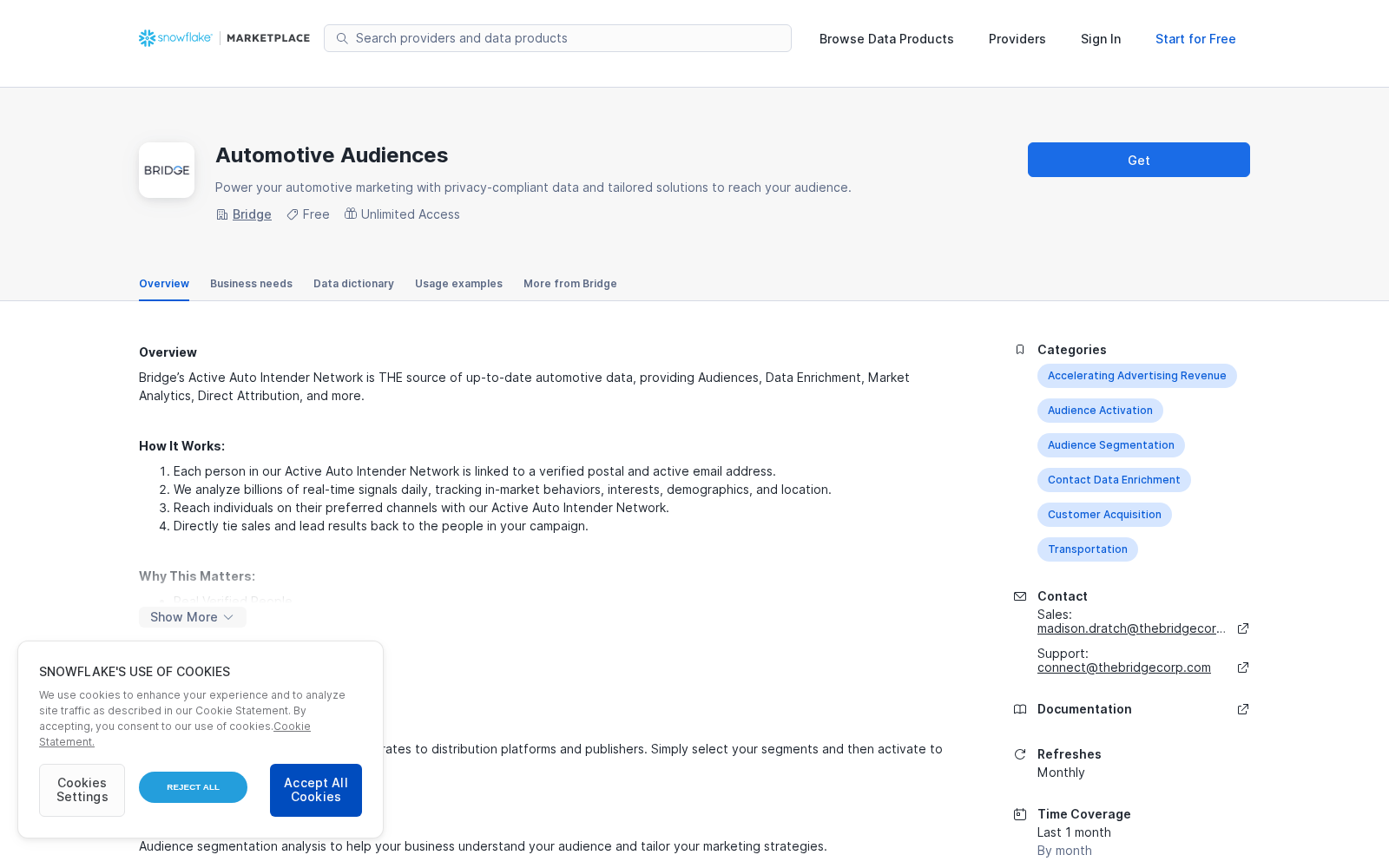The width and height of the screenshot is (1389, 868).
Task: Click Start for Free link
Action: [x=1195, y=39]
